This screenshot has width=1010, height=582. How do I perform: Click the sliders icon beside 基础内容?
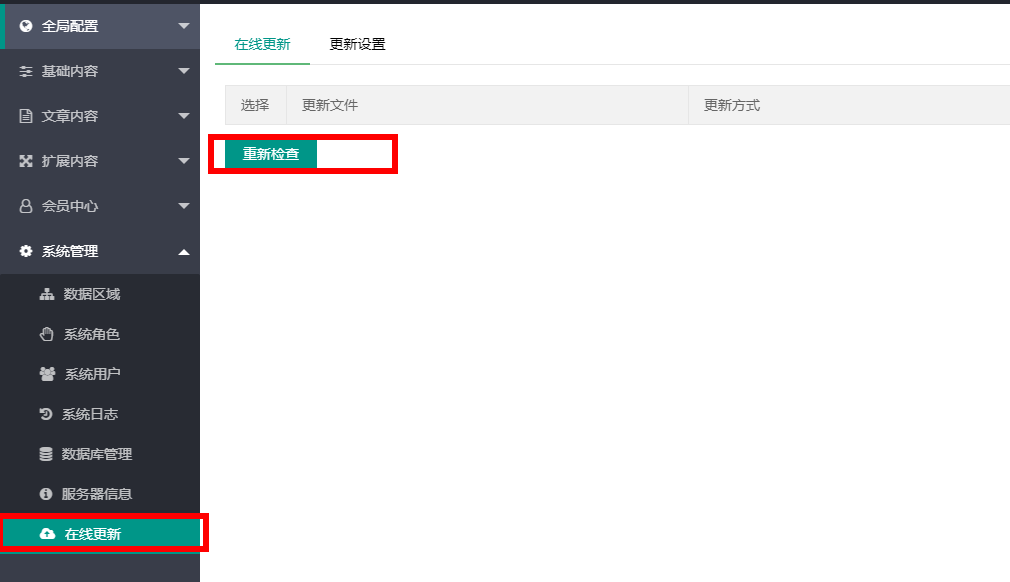(x=26, y=71)
